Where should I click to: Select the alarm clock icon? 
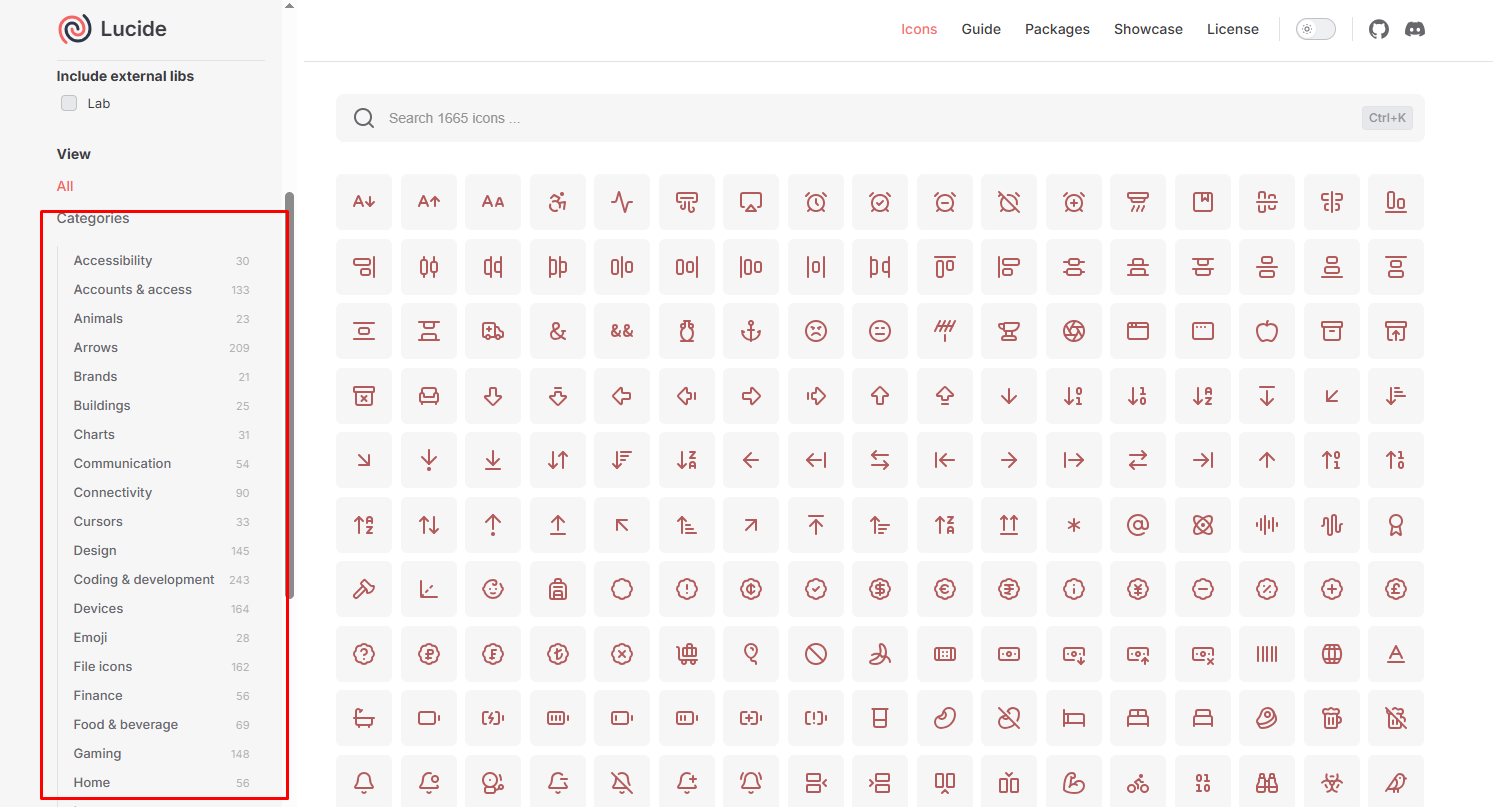pyautogui.click(x=816, y=202)
